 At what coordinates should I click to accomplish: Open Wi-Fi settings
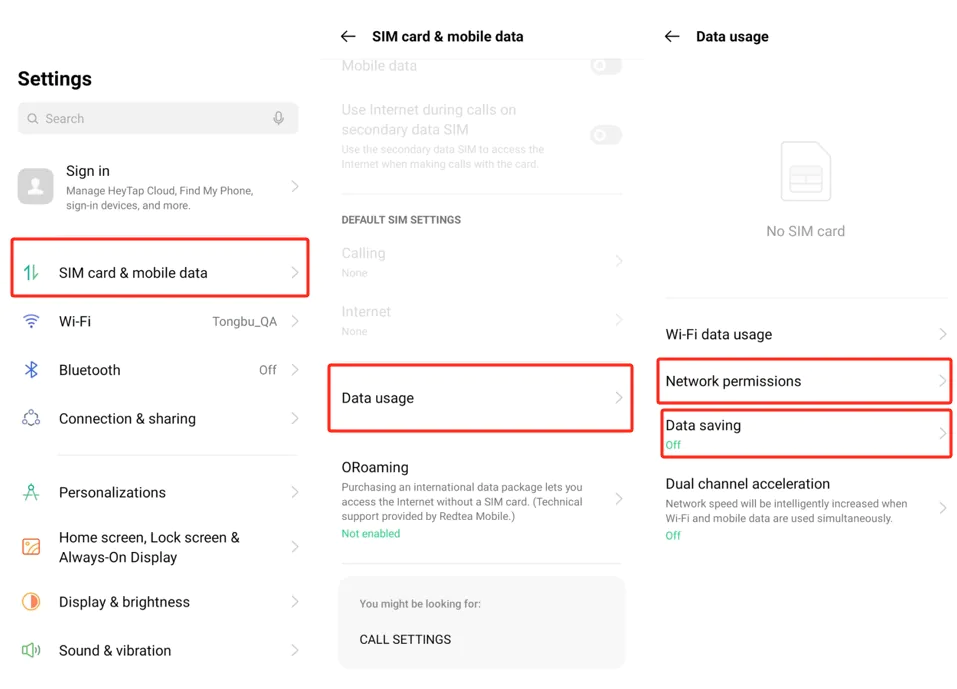pyautogui.click(x=160, y=321)
